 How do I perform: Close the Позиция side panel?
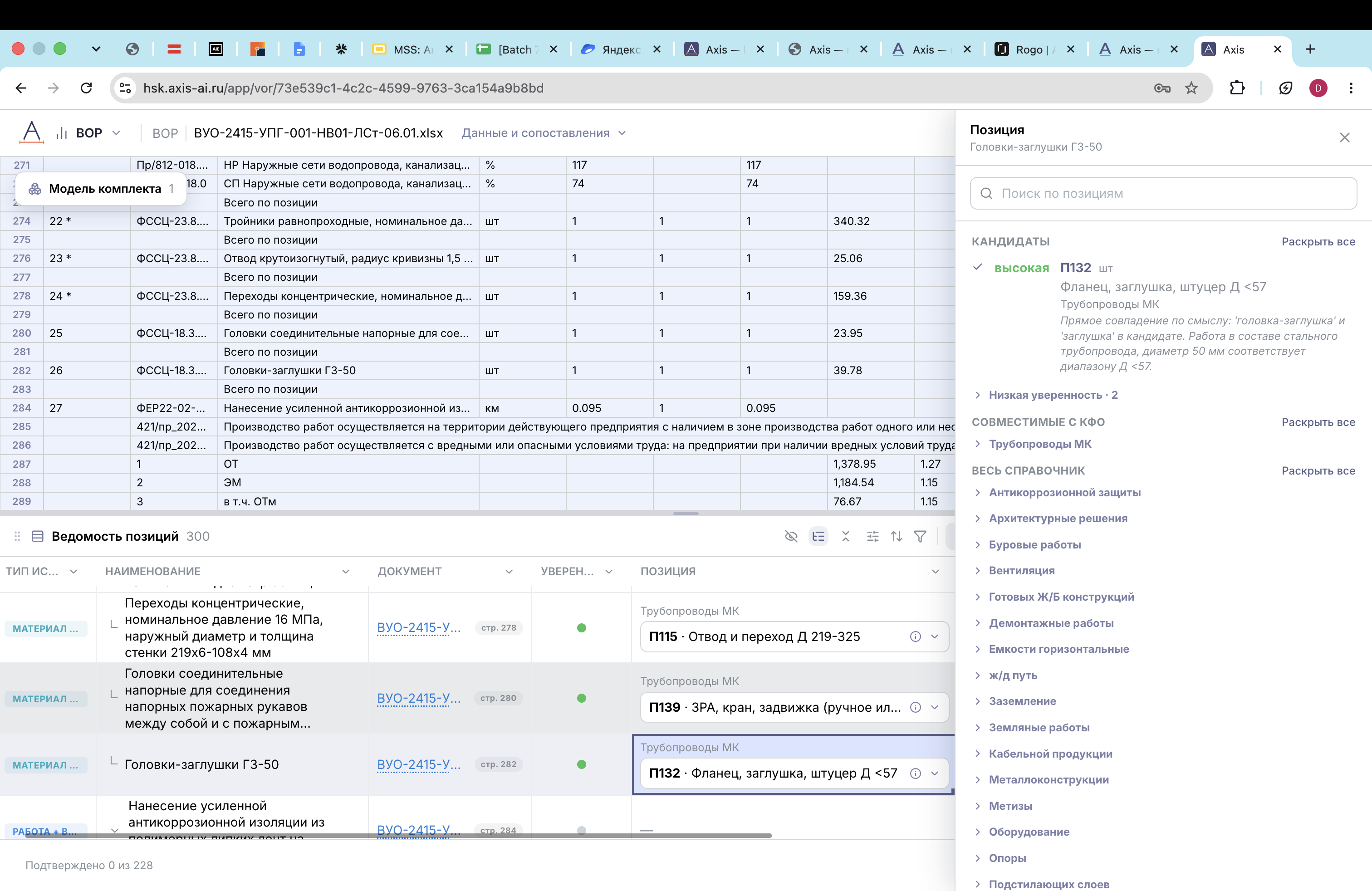[1344, 138]
